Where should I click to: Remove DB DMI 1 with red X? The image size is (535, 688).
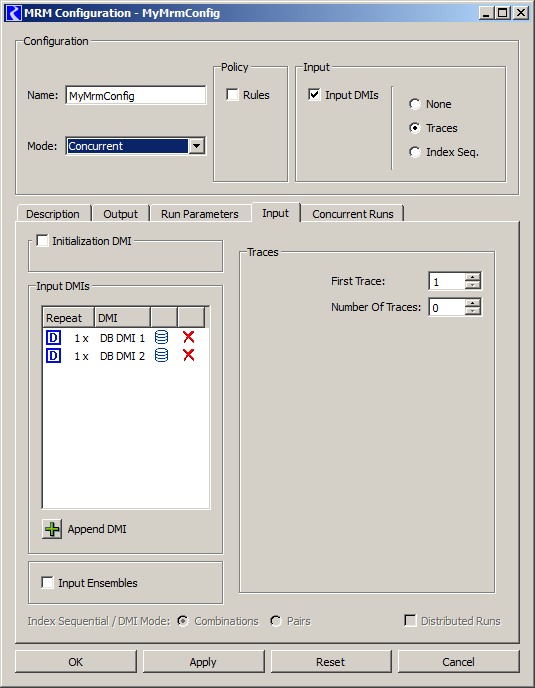pyautogui.click(x=189, y=337)
